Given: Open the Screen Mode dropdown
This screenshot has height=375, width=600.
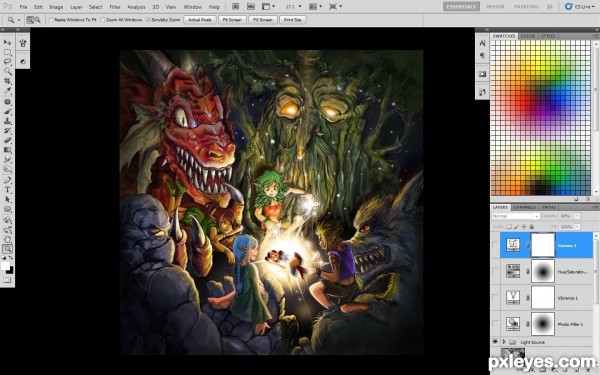Looking at the screenshot, I should [x=335, y=7].
